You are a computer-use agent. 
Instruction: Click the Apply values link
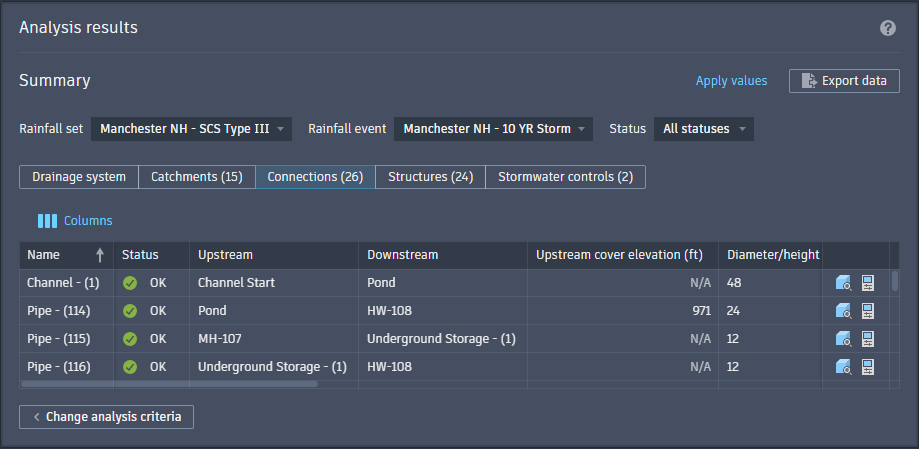pyautogui.click(x=732, y=81)
